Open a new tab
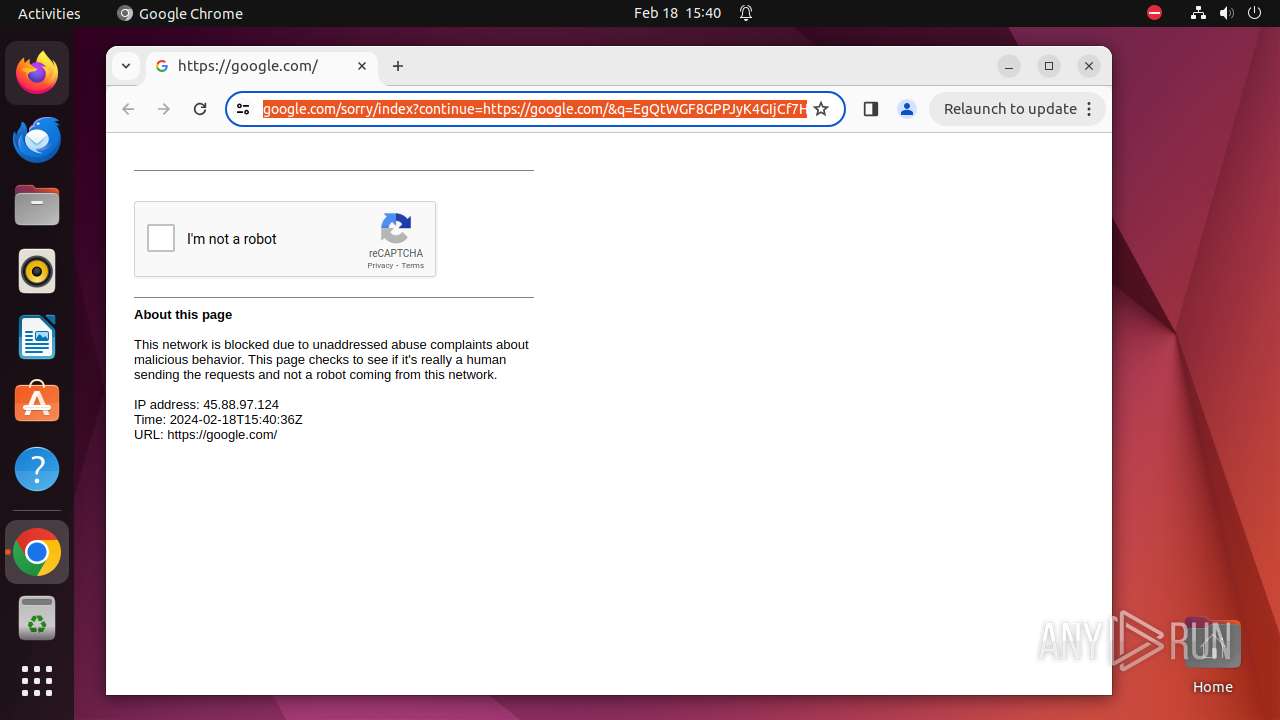The height and width of the screenshot is (720, 1280). [x=398, y=66]
